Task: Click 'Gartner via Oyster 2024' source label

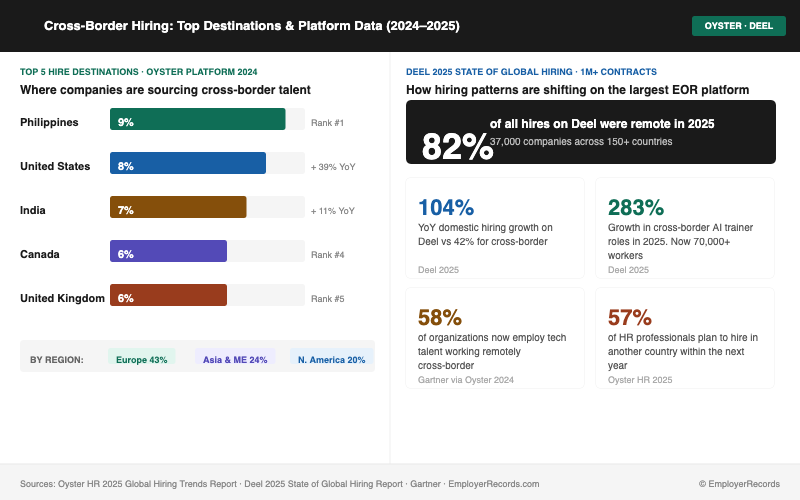Action: [466, 380]
